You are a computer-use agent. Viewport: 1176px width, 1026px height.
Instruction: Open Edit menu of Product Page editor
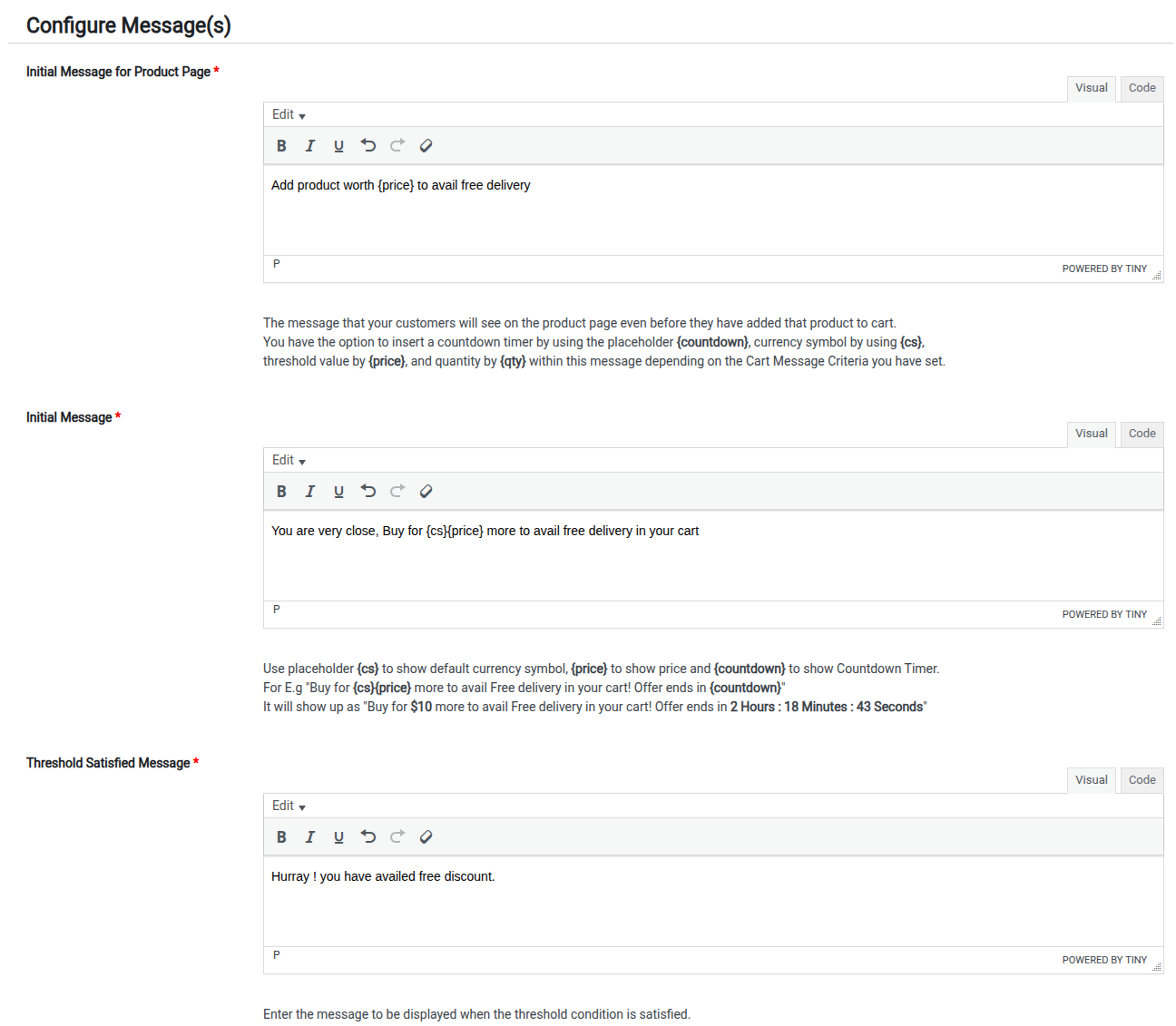pos(289,115)
